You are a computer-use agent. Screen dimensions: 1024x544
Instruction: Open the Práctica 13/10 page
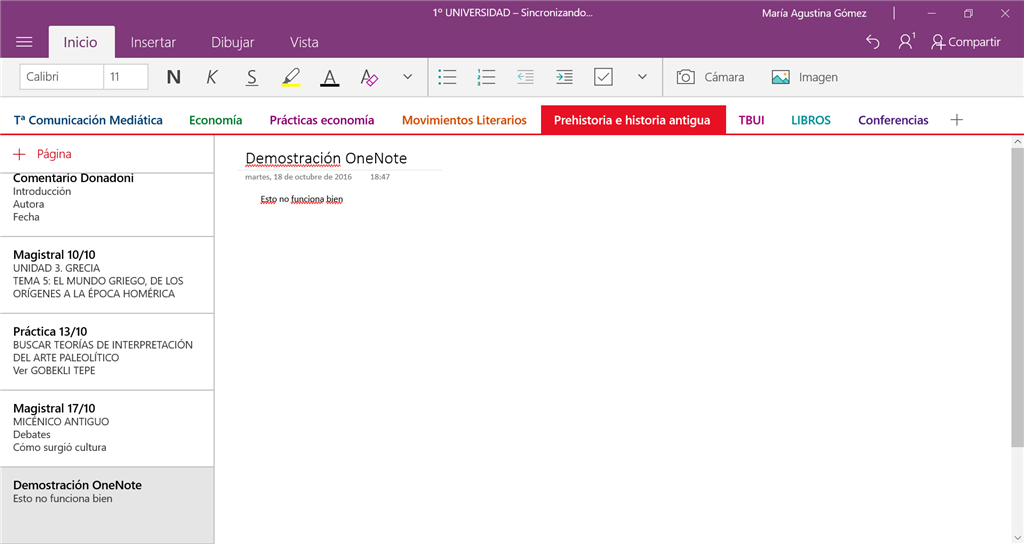pyautogui.click(x=106, y=352)
